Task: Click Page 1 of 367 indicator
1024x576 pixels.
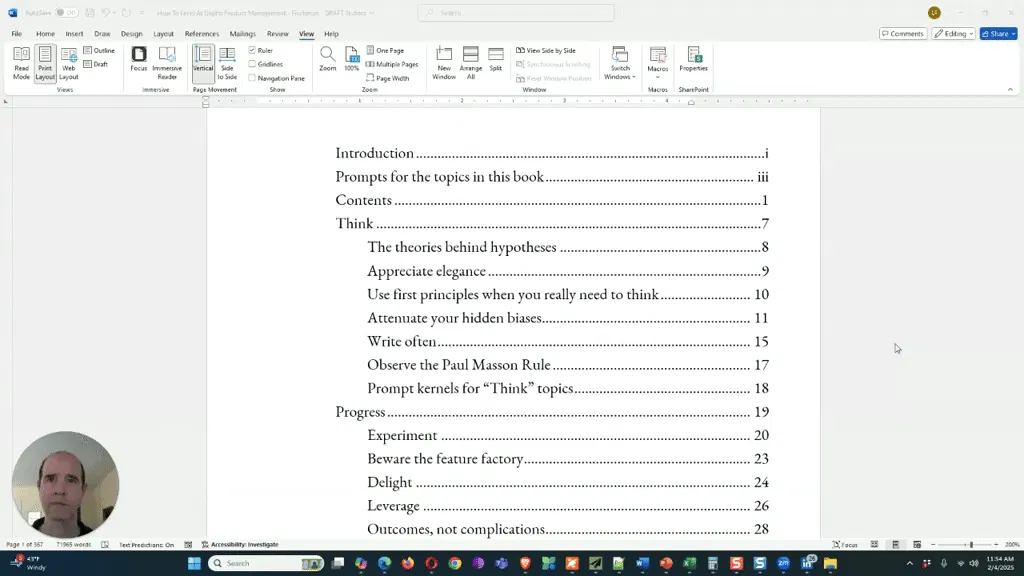Action: click(x=24, y=544)
